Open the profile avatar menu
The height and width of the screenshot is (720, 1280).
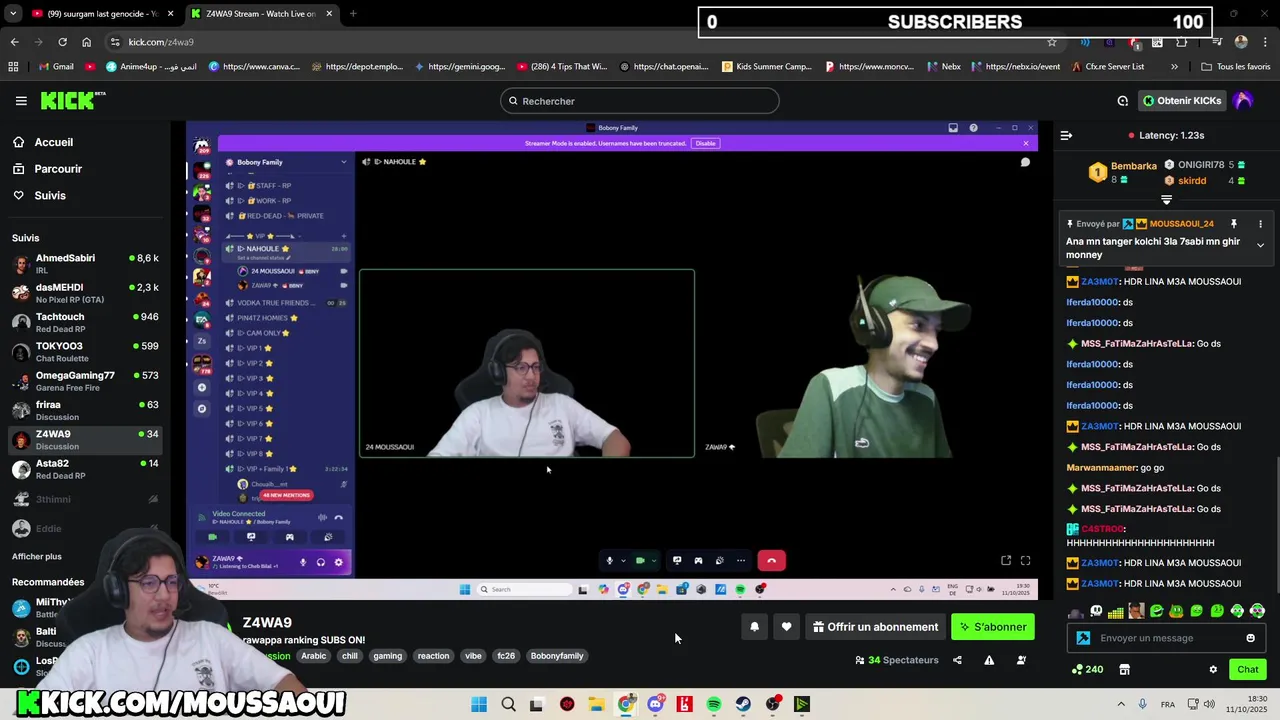(1243, 101)
